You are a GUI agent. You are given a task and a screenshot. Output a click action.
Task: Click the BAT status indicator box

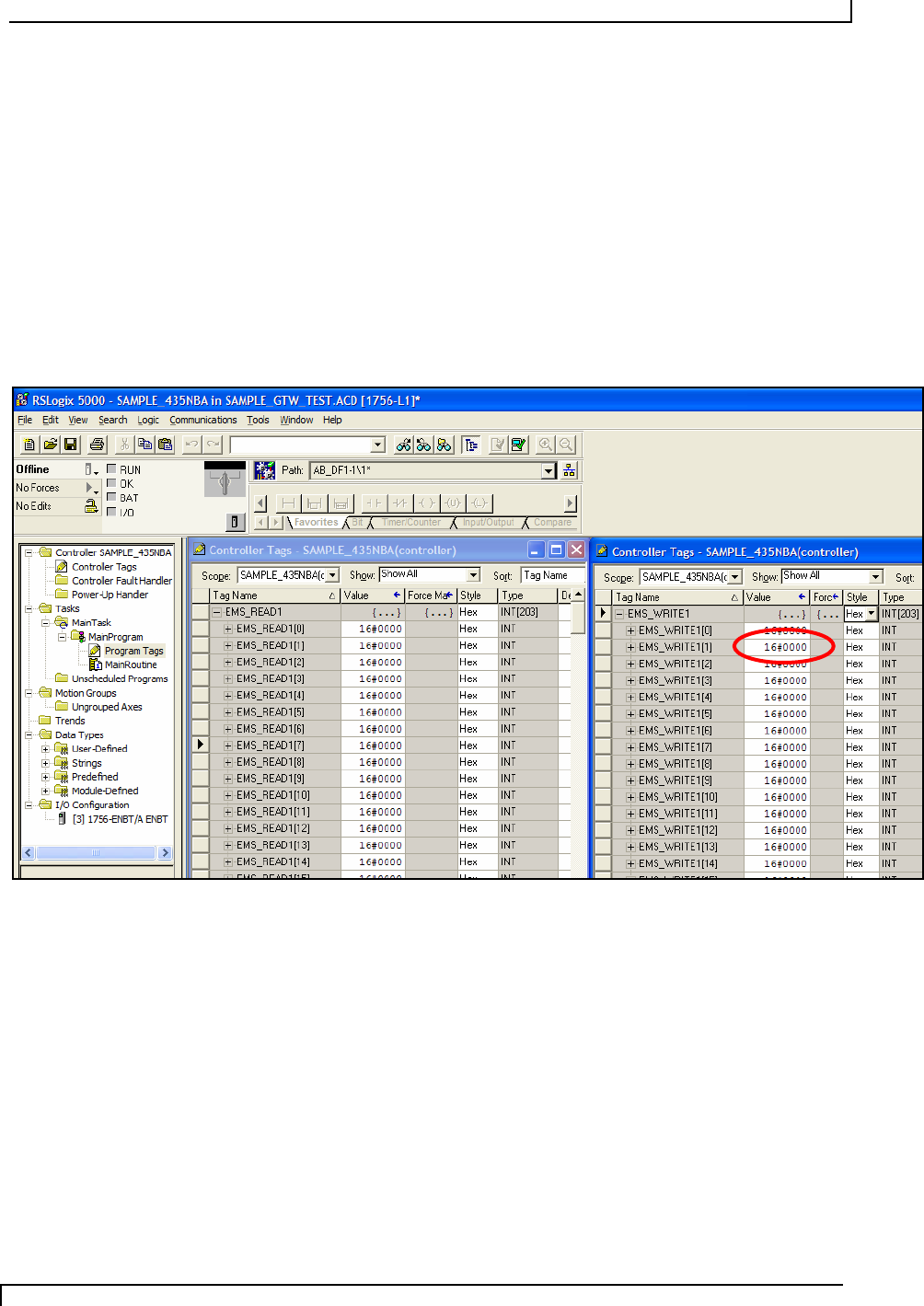111,497
